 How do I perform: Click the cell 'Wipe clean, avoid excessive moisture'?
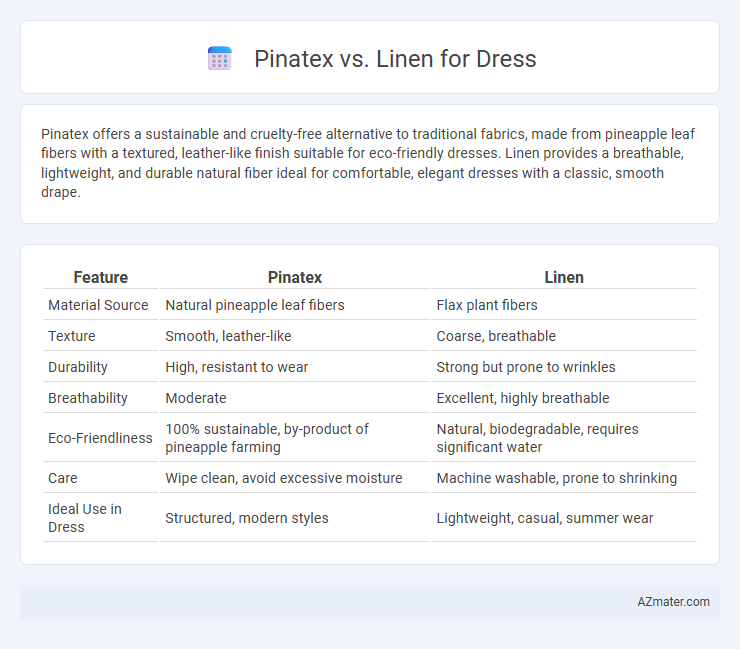click(x=284, y=478)
